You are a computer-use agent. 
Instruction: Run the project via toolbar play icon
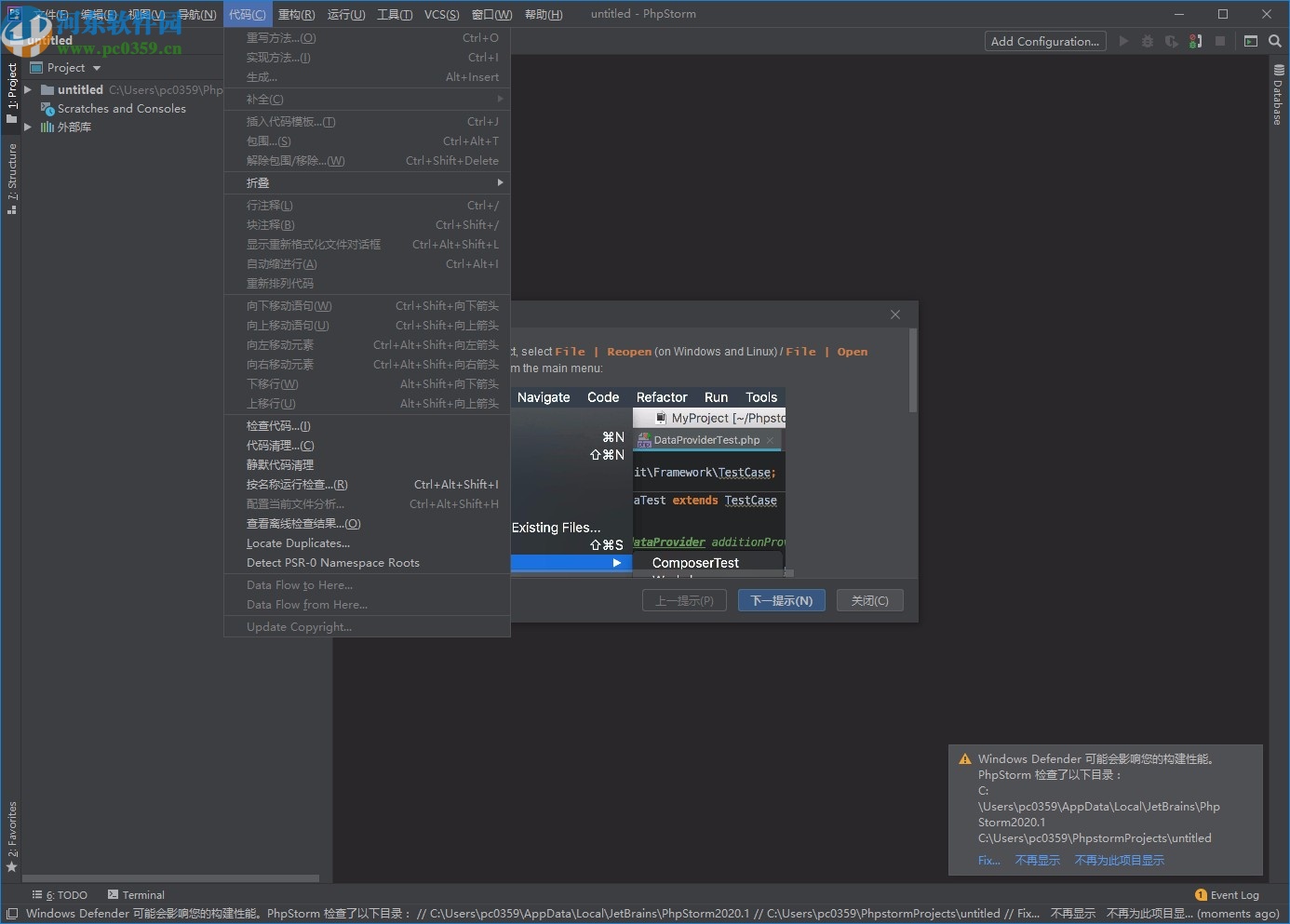[x=1123, y=41]
